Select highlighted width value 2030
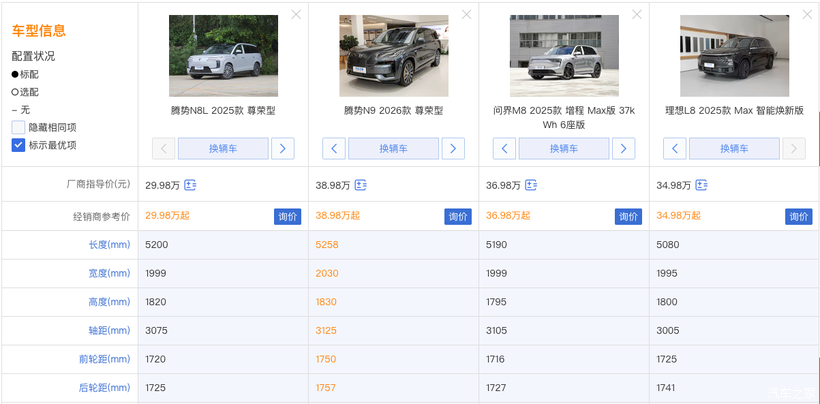 click(x=327, y=273)
